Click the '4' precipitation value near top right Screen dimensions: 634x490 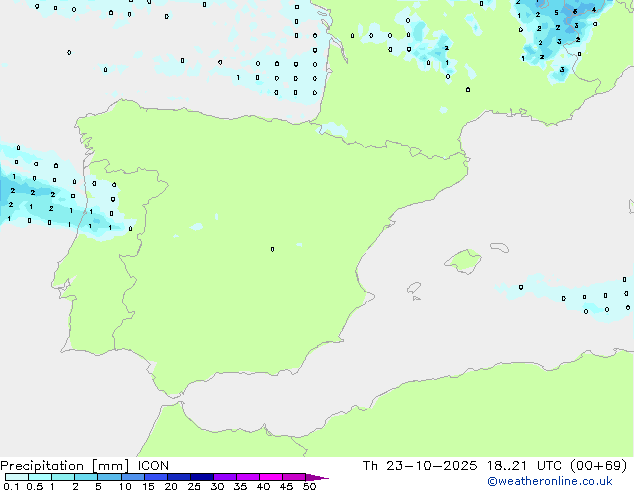594,10
